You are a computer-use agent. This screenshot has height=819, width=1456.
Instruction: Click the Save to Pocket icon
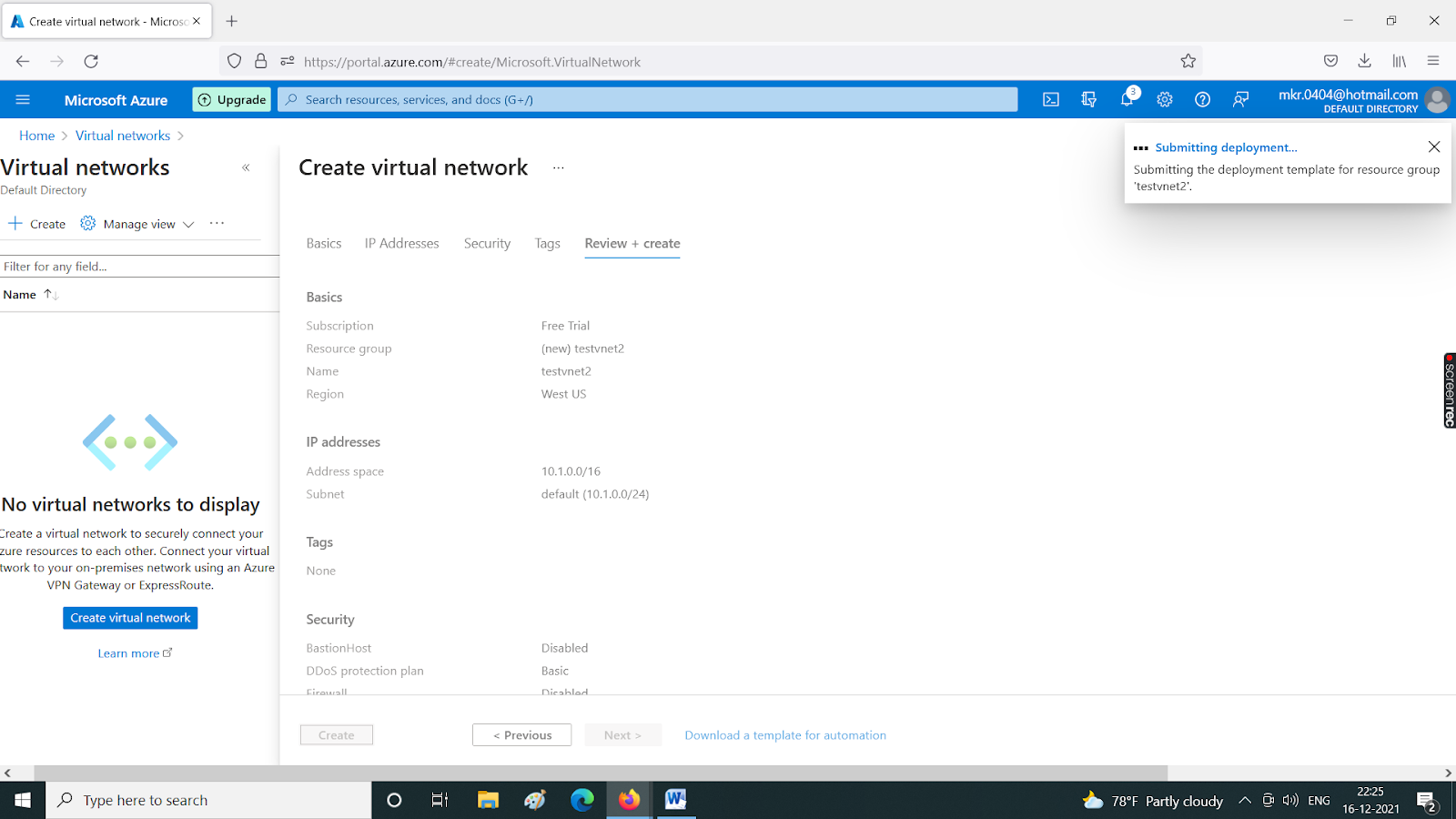(1330, 61)
